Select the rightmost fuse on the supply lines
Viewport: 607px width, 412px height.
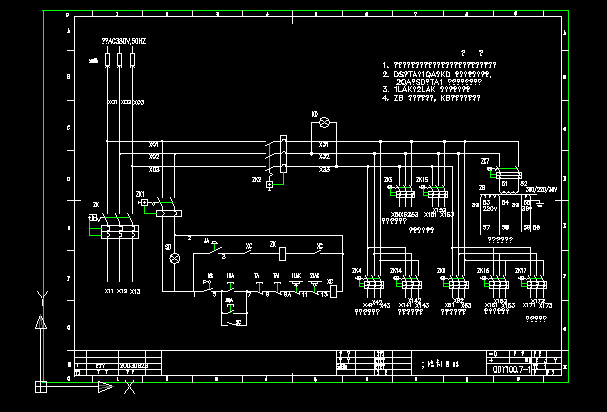tap(132, 60)
